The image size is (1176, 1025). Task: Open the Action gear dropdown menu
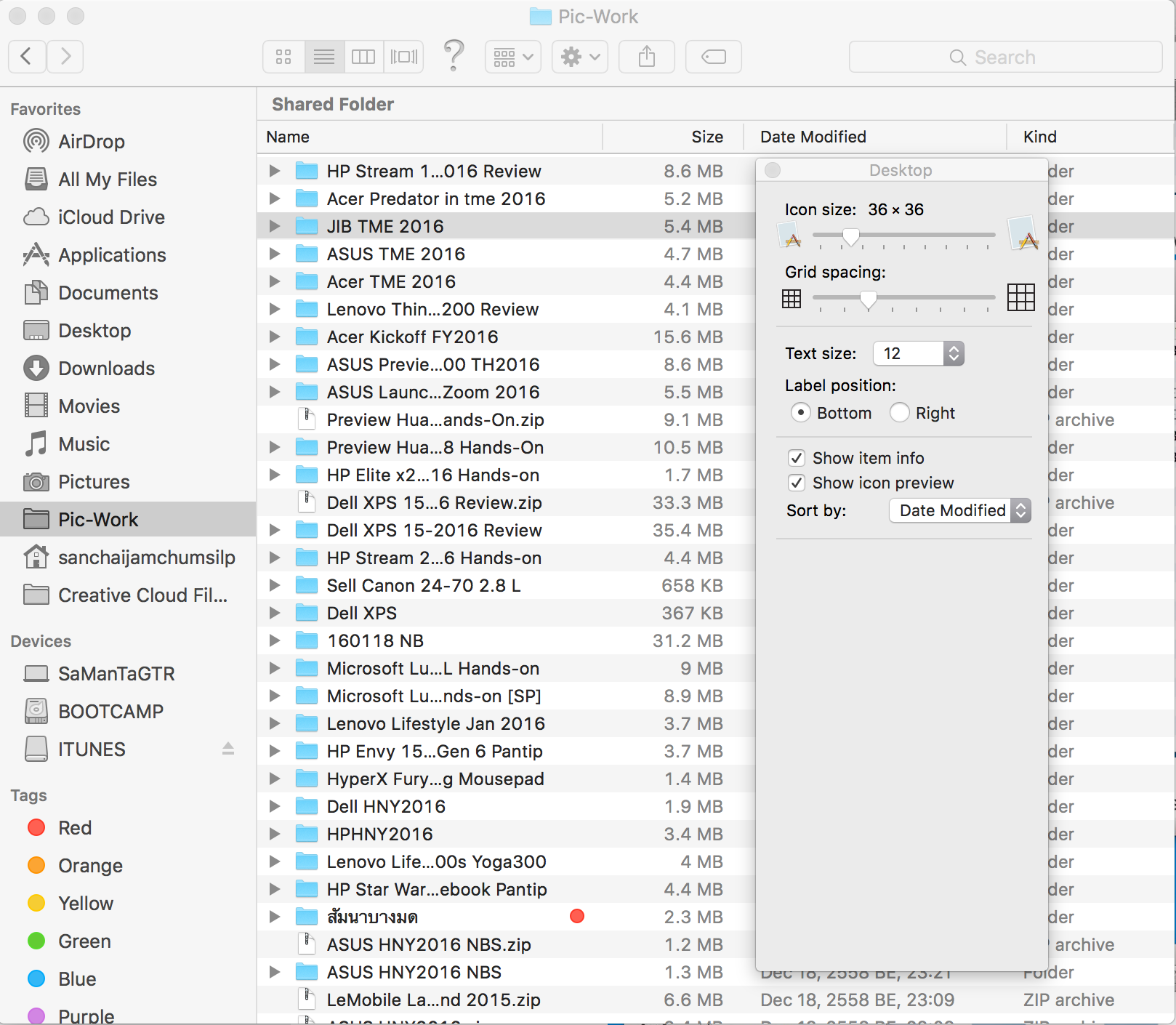(x=580, y=57)
